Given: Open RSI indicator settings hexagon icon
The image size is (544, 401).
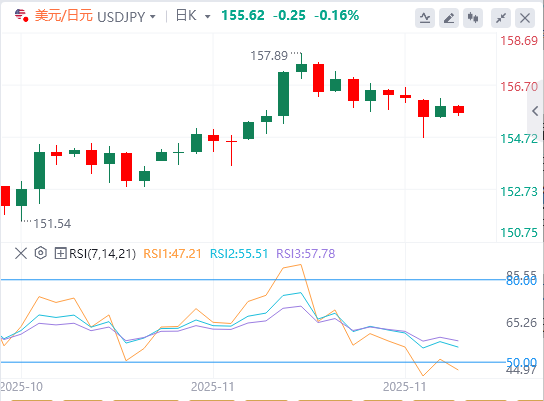Looking at the screenshot, I should 41,253.
